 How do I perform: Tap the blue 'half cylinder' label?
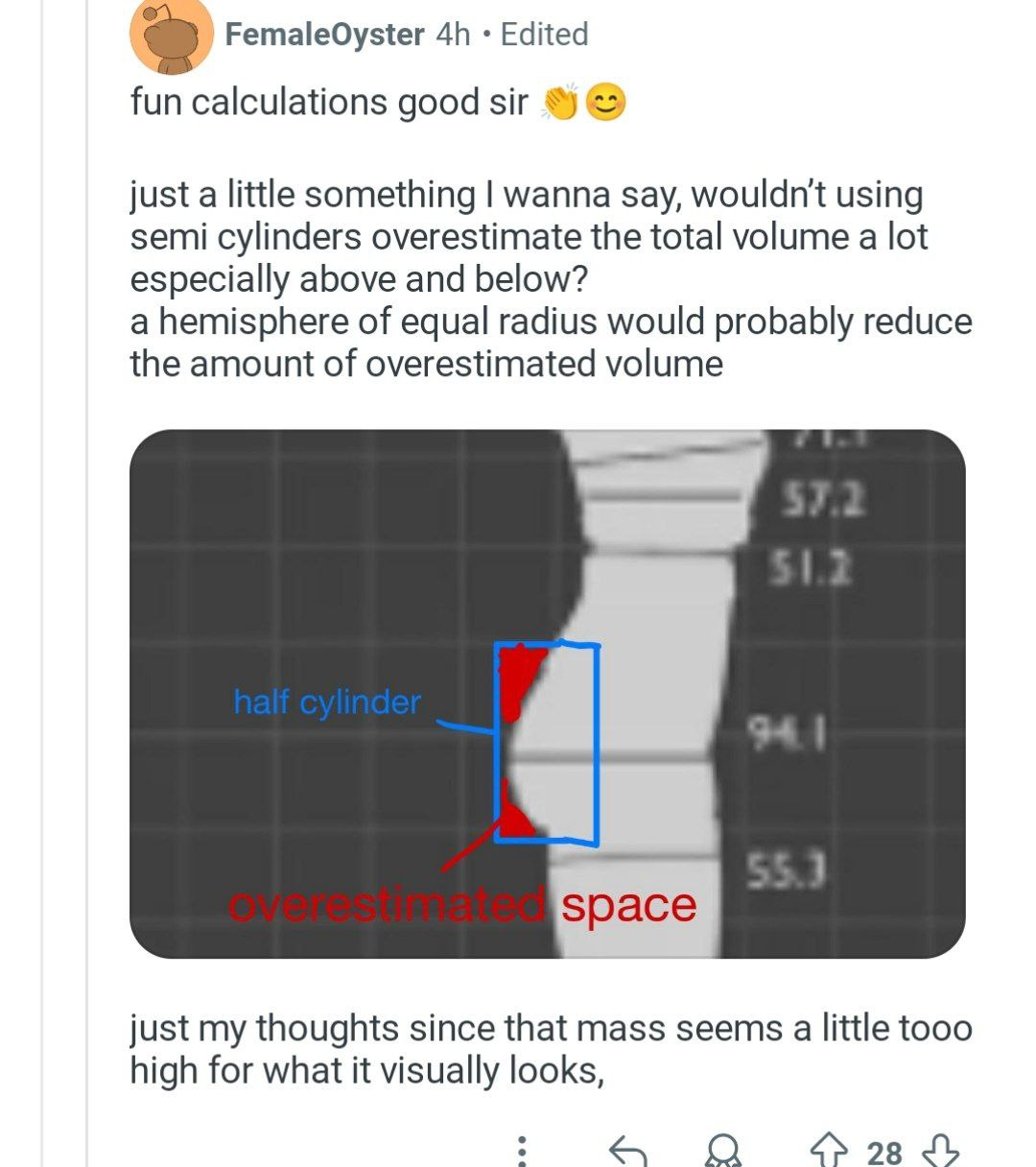coord(327,702)
